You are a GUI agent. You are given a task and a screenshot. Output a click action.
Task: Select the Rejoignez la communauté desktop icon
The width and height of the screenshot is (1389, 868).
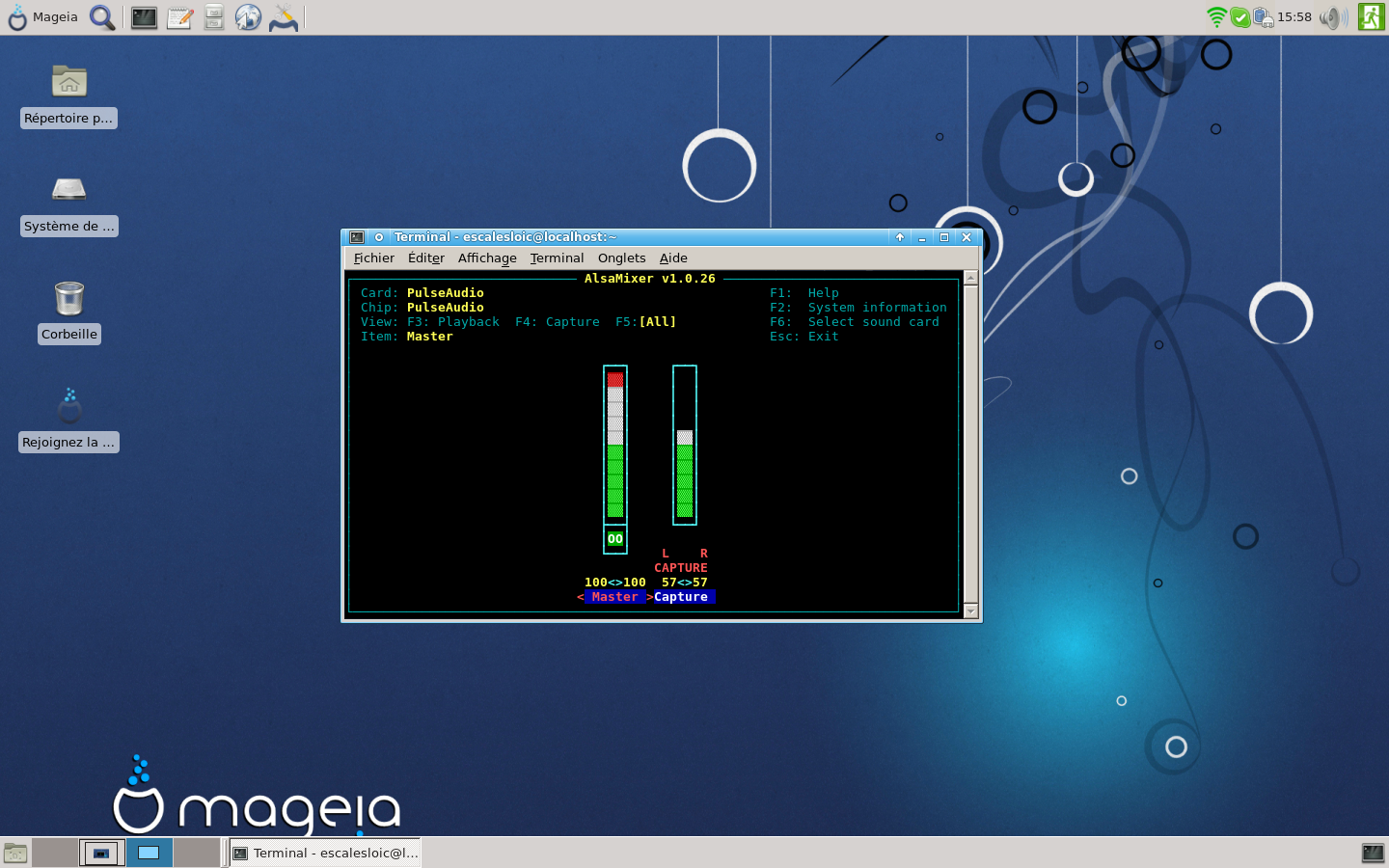coord(69,406)
